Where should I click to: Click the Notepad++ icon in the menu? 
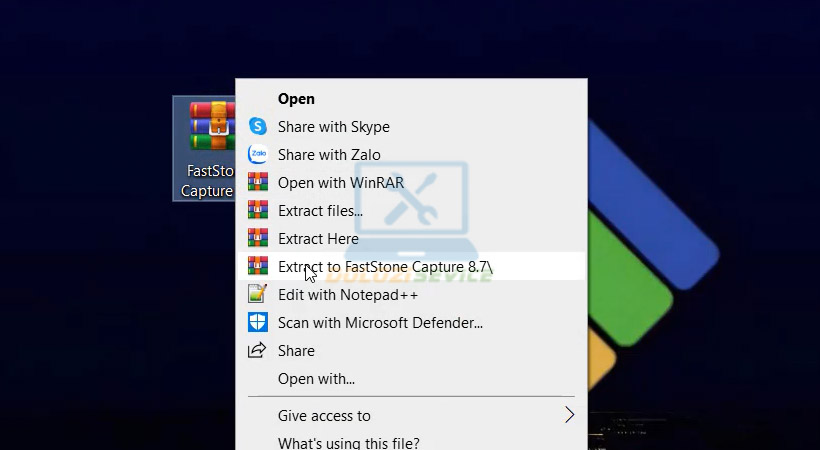coord(258,295)
